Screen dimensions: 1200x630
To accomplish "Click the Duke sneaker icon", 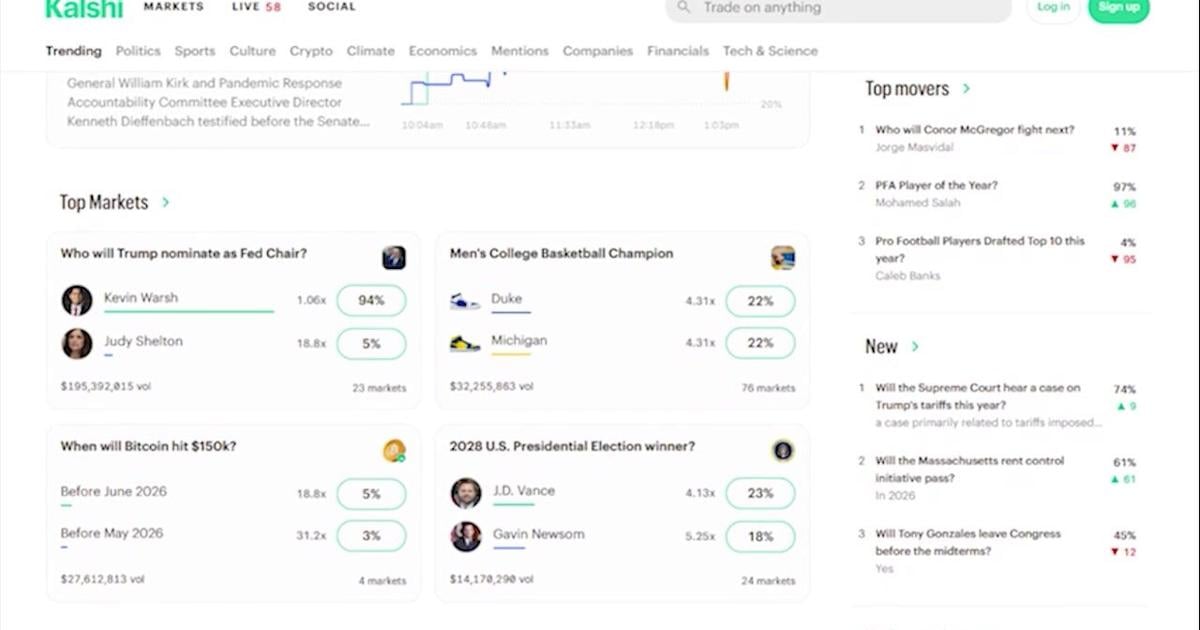I will tap(465, 300).
